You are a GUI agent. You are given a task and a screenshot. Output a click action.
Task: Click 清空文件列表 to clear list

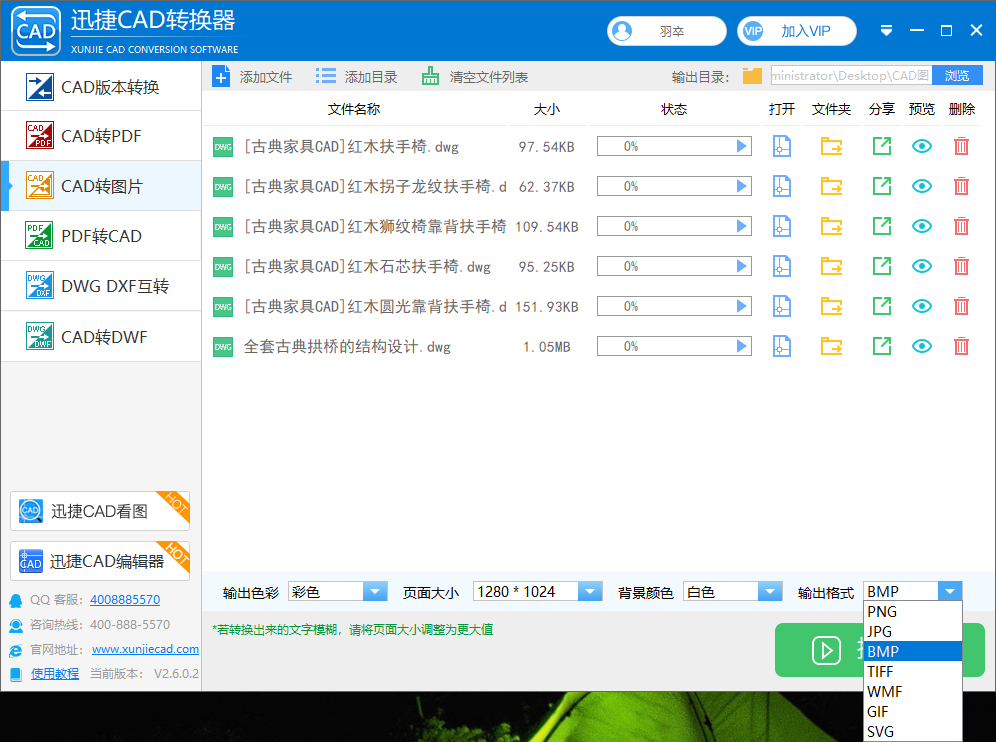click(474, 78)
